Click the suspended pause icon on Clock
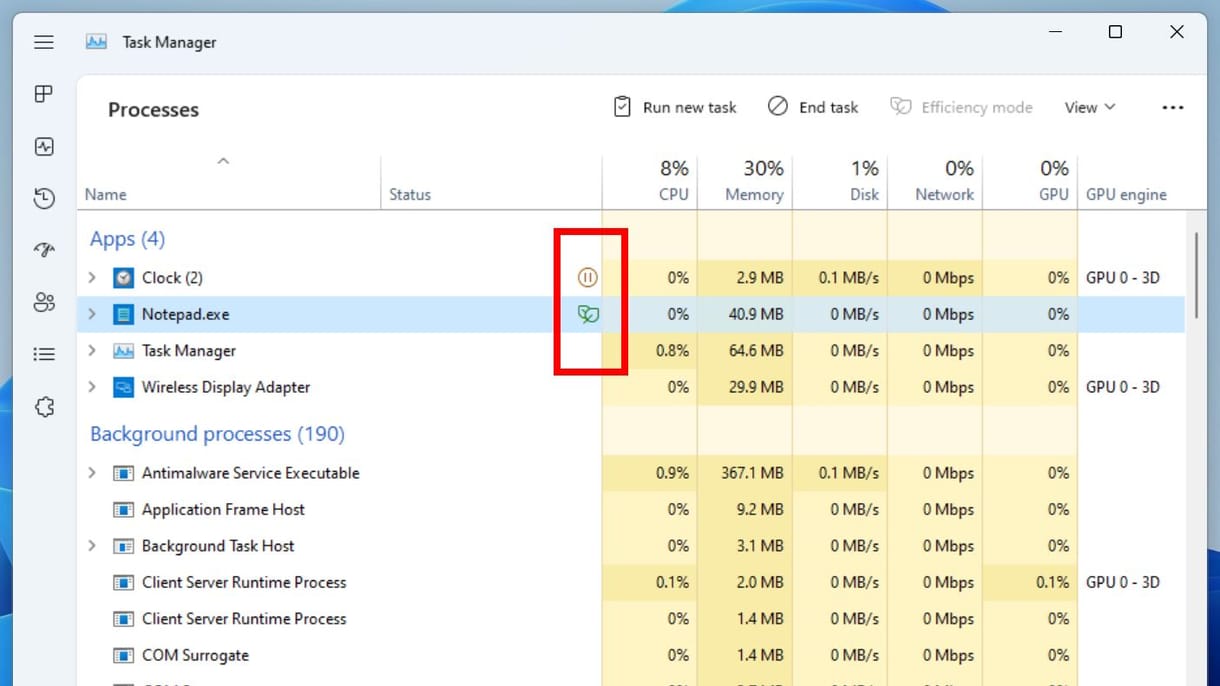 pyautogui.click(x=588, y=278)
